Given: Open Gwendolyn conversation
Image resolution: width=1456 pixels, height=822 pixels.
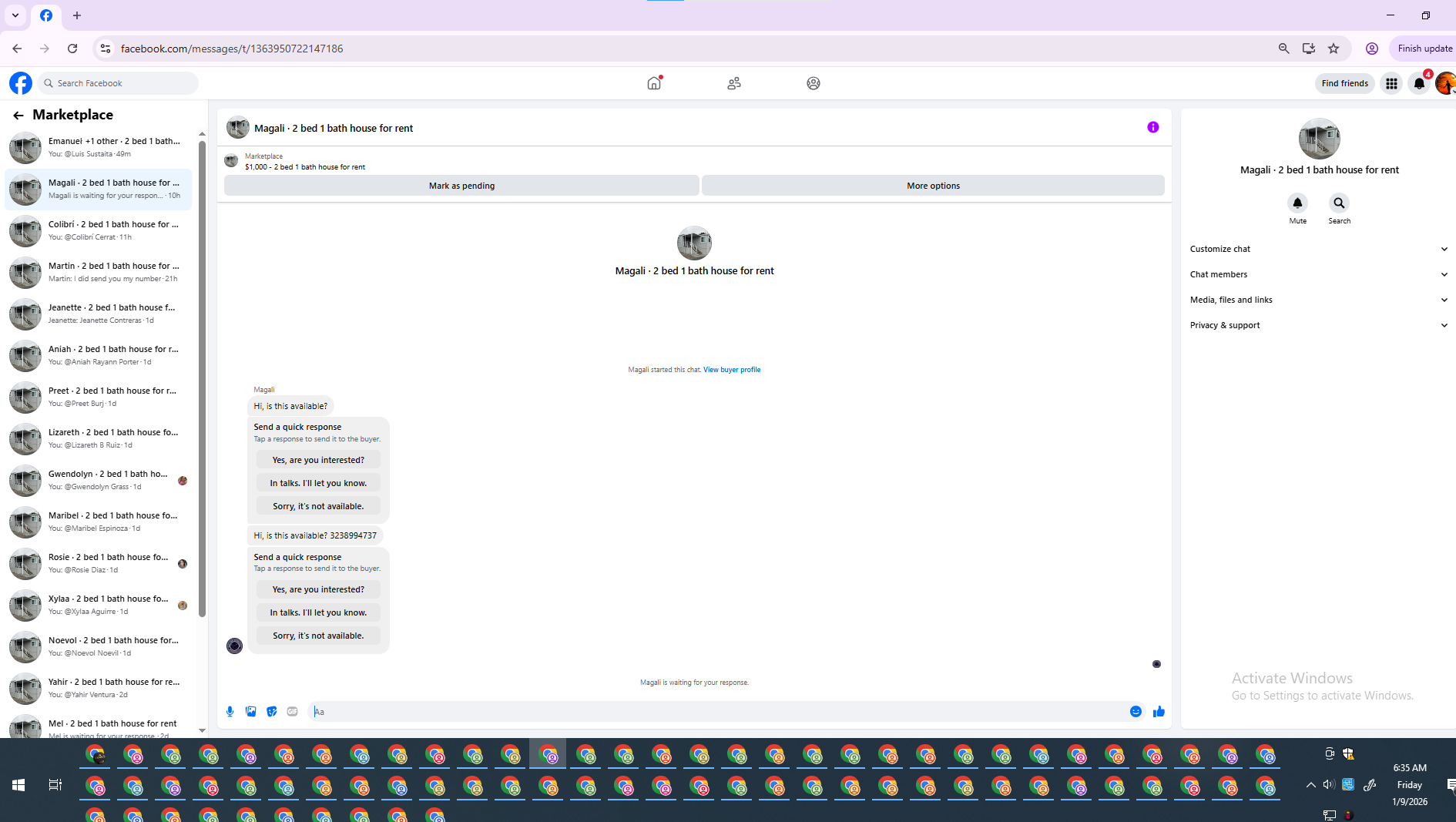Looking at the screenshot, I should click(99, 480).
